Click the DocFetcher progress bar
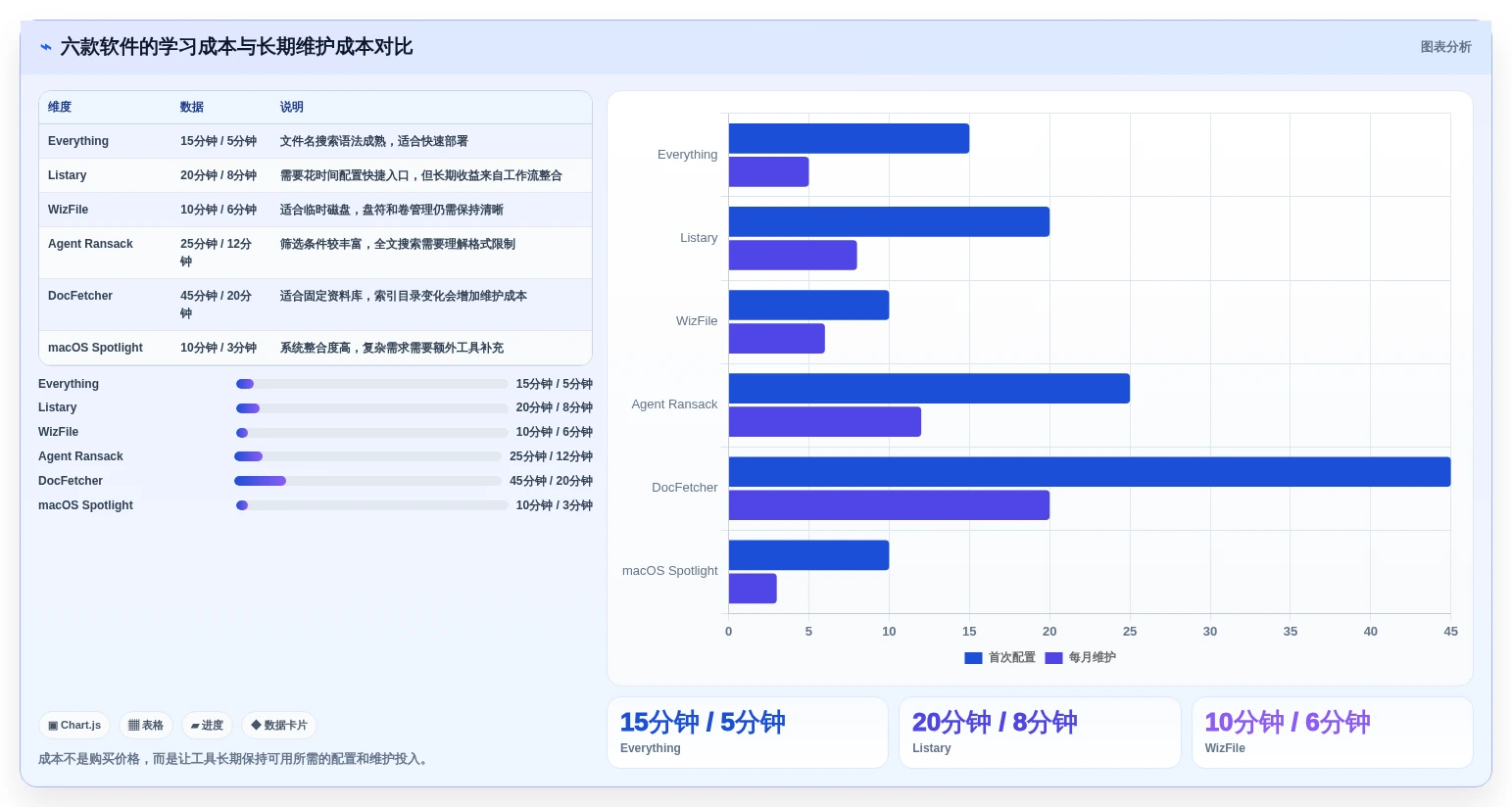1512x807 pixels. [x=367, y=481]
